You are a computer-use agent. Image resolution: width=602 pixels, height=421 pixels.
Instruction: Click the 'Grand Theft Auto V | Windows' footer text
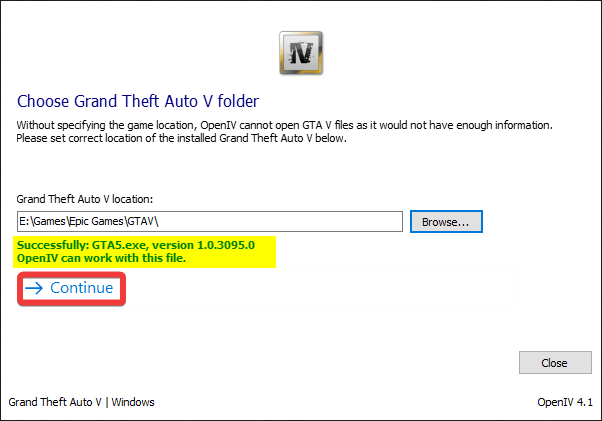pos(81,402)
